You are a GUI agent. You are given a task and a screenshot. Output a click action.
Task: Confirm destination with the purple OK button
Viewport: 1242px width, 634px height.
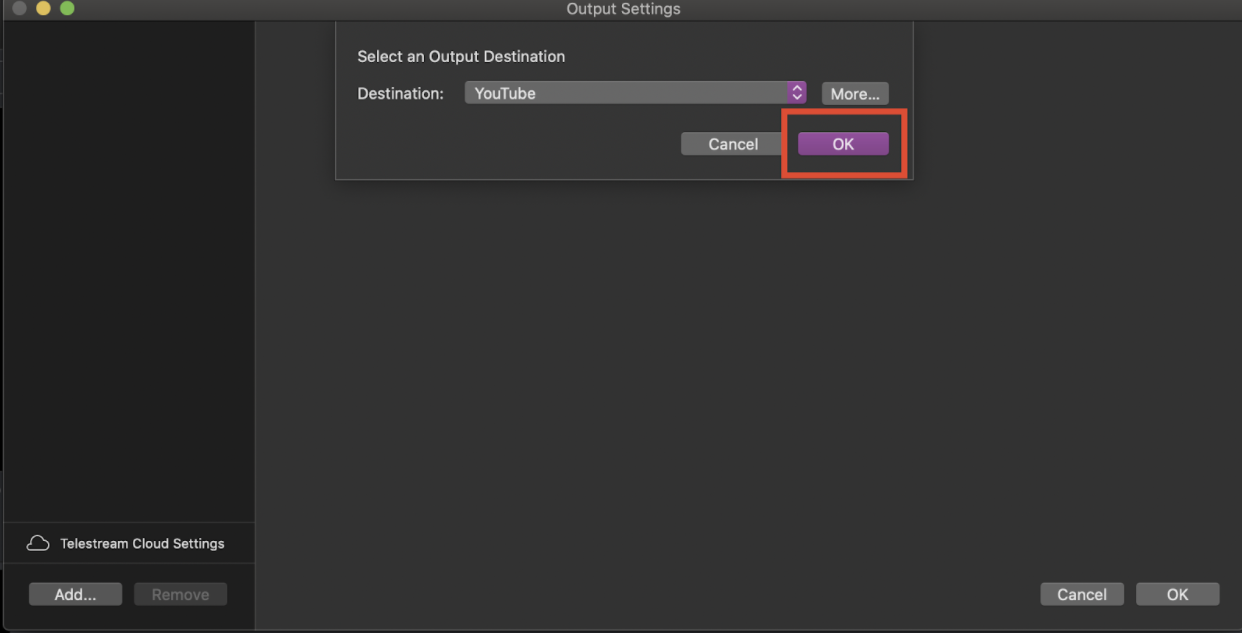(x=843, y=144)
